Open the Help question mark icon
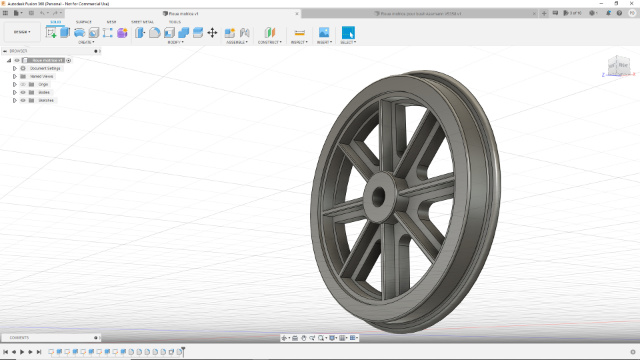Viewport: 640px width, 360px height. pyautogui.click(x=619, y=13)
